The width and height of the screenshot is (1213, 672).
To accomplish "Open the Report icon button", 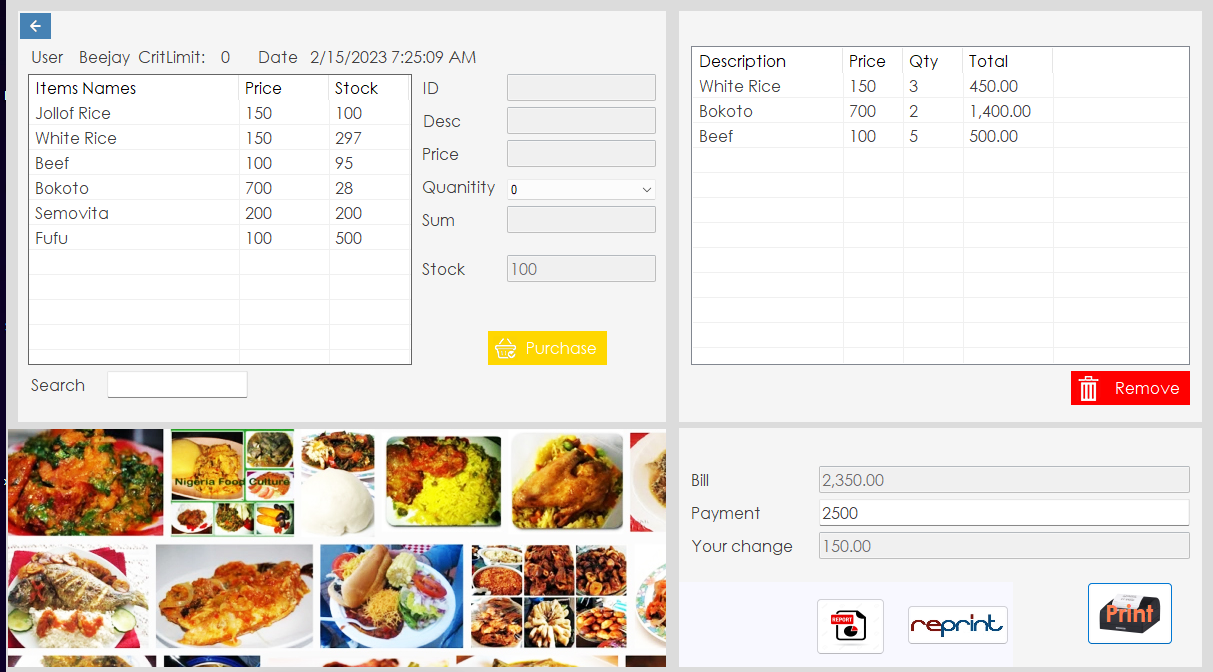I will click(x=849, y=626).
